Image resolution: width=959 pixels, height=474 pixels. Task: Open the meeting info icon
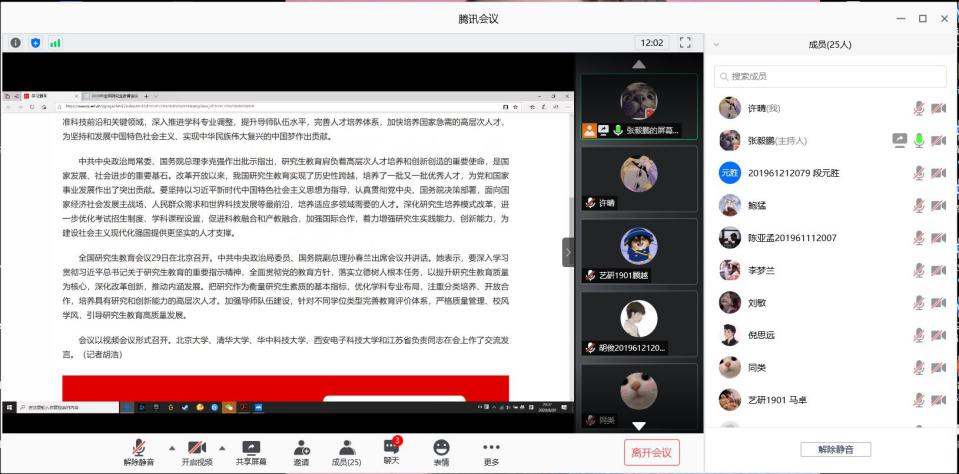pos(16,43)
